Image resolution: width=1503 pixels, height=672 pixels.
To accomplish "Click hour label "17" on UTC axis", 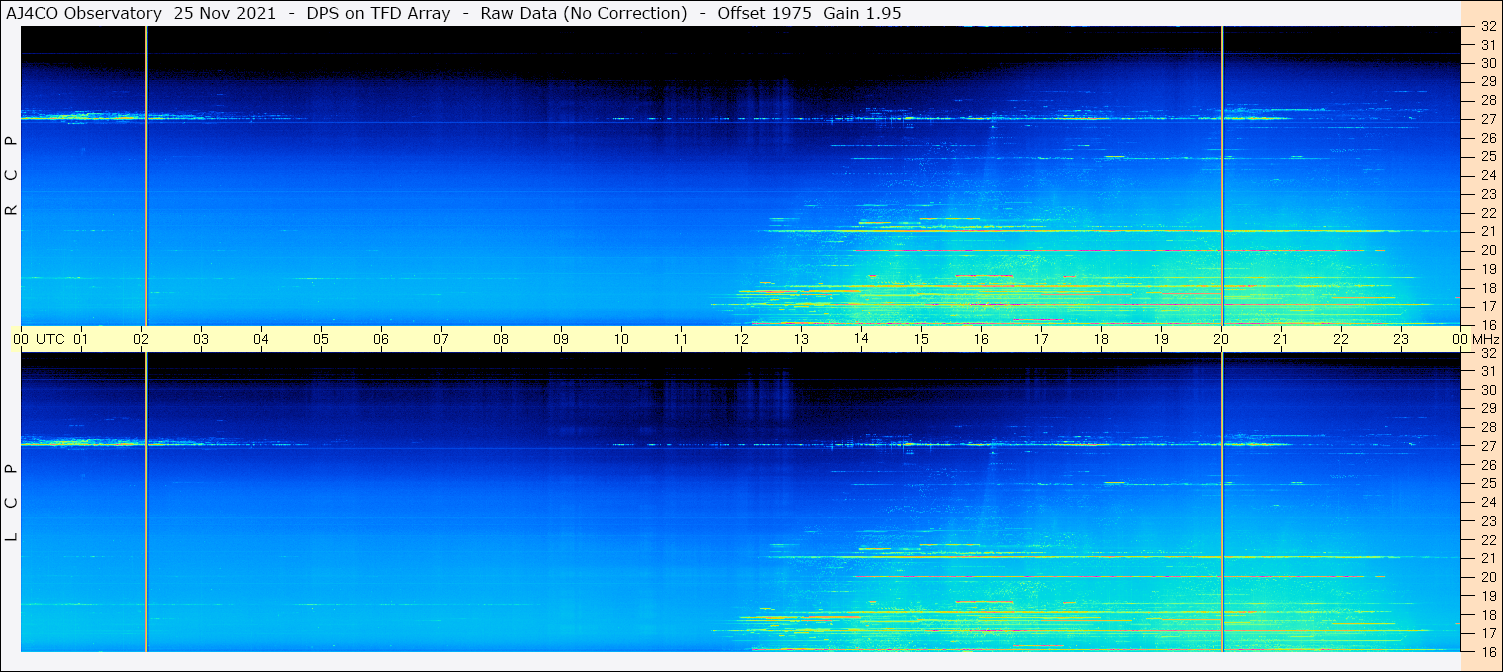I will pos(1041,339).
